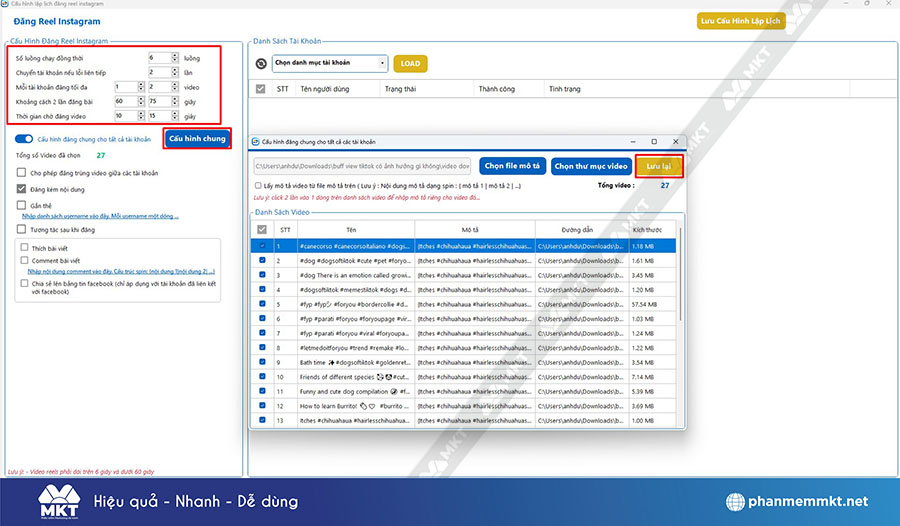The width and height of the screenshot is (900, 526).
Task: Sort by the Mô tả column header
Action: coord(475,230)
